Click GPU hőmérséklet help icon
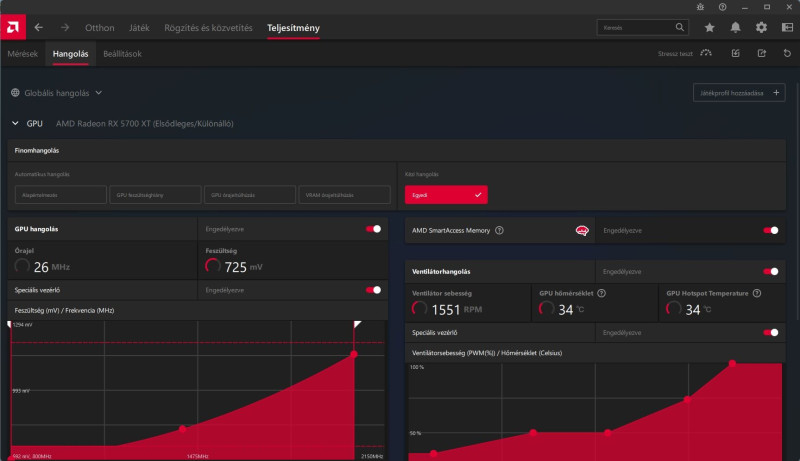 (x=602, y=293)
